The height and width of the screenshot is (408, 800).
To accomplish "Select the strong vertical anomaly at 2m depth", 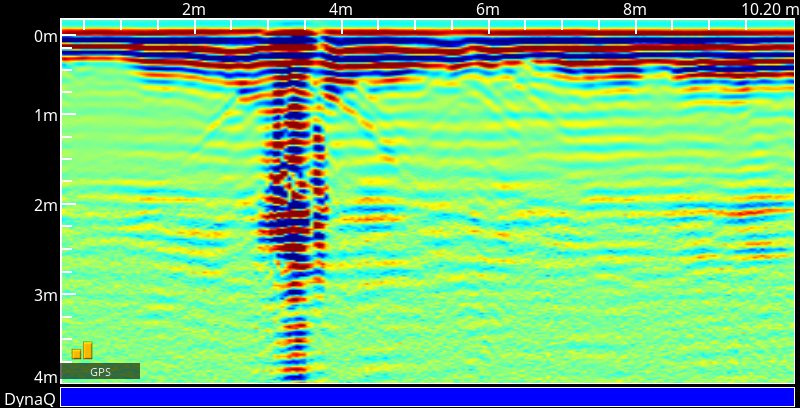I will (293, 210).
